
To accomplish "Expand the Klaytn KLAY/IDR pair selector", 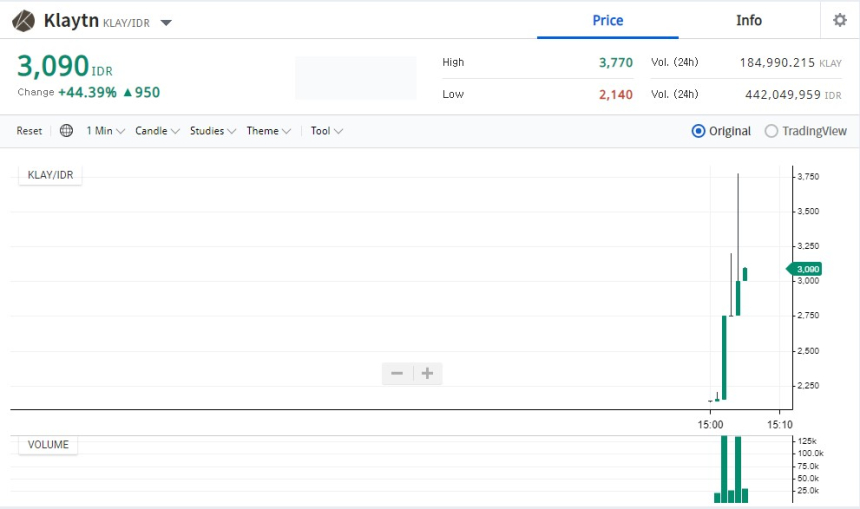I will pyautogui.click(x=166, y=23).
